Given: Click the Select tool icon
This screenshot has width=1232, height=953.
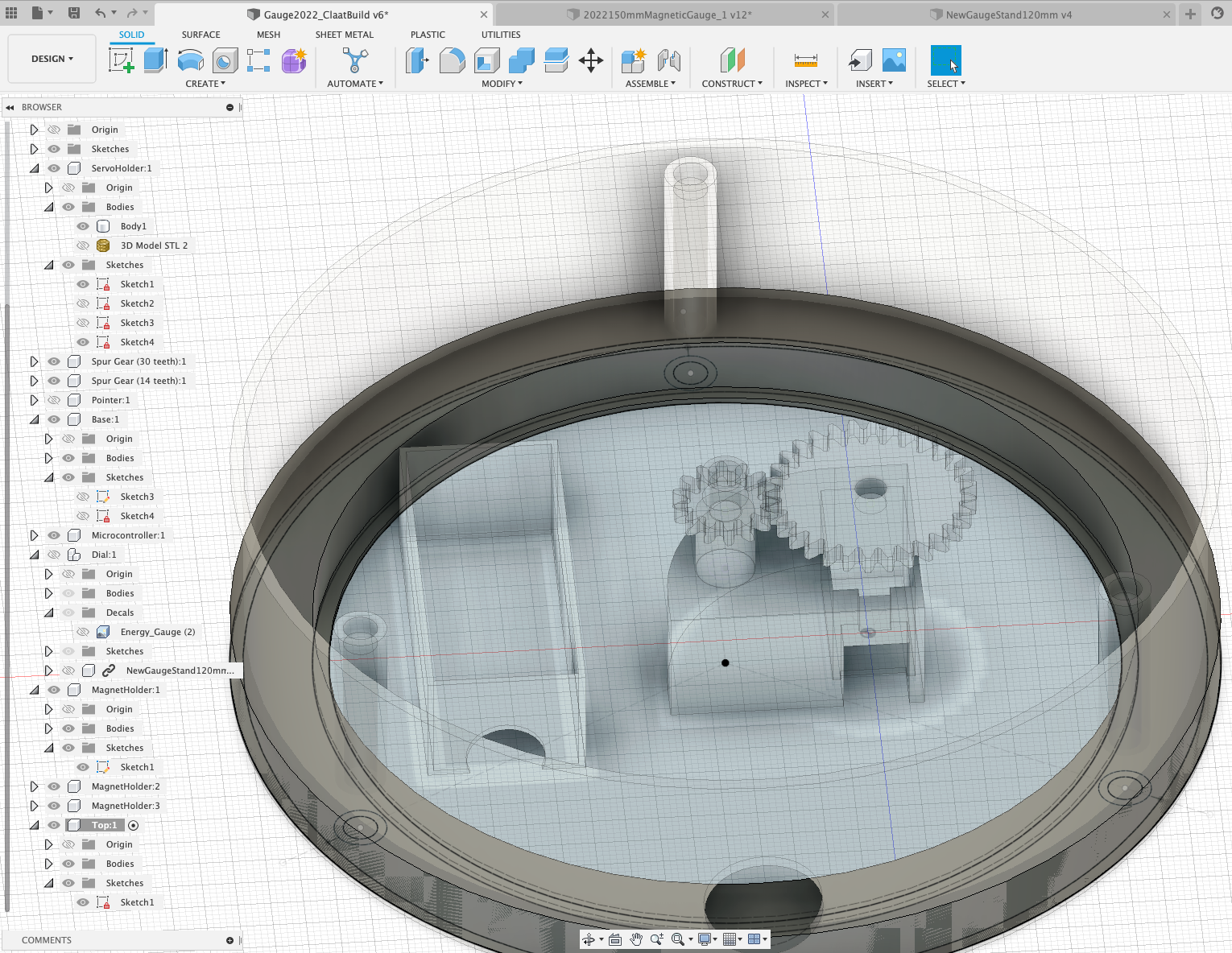Looking at the screenshot, I should [x=946, y=60].
